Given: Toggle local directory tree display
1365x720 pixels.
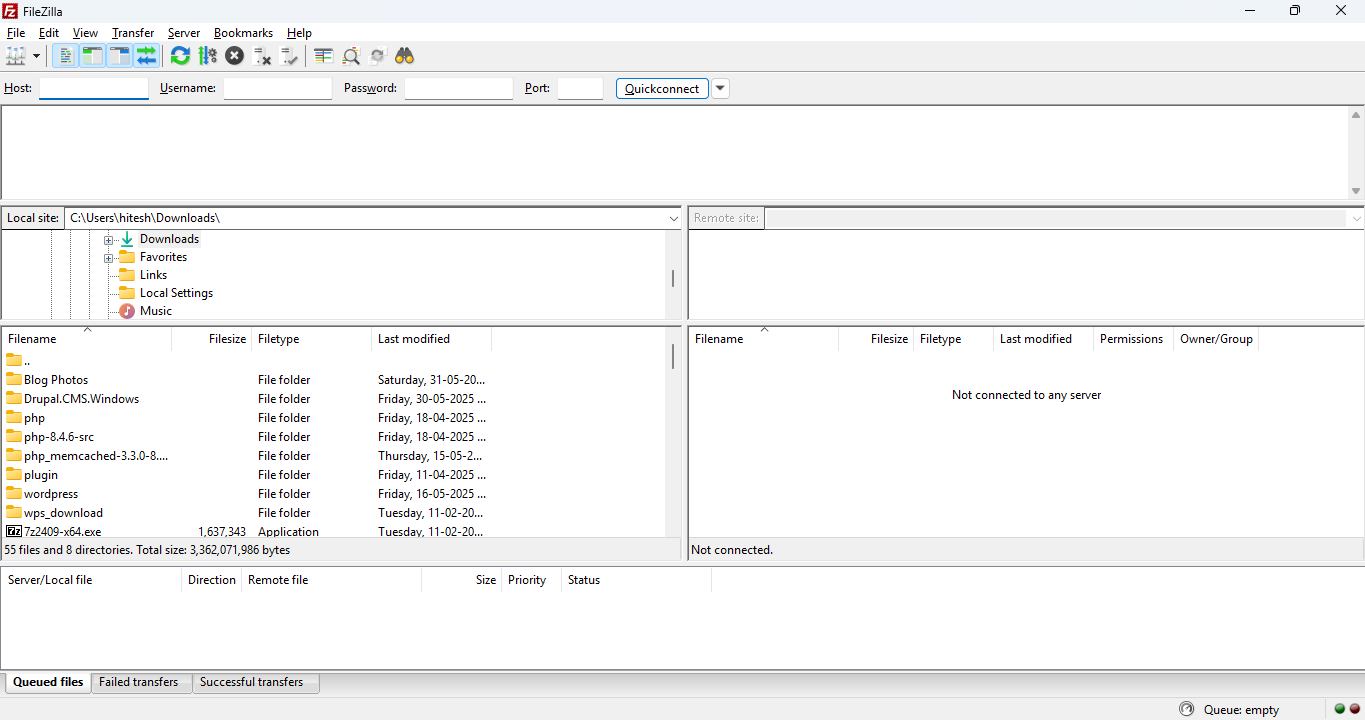Looking at the screenshot, I should tap(92, 56).
